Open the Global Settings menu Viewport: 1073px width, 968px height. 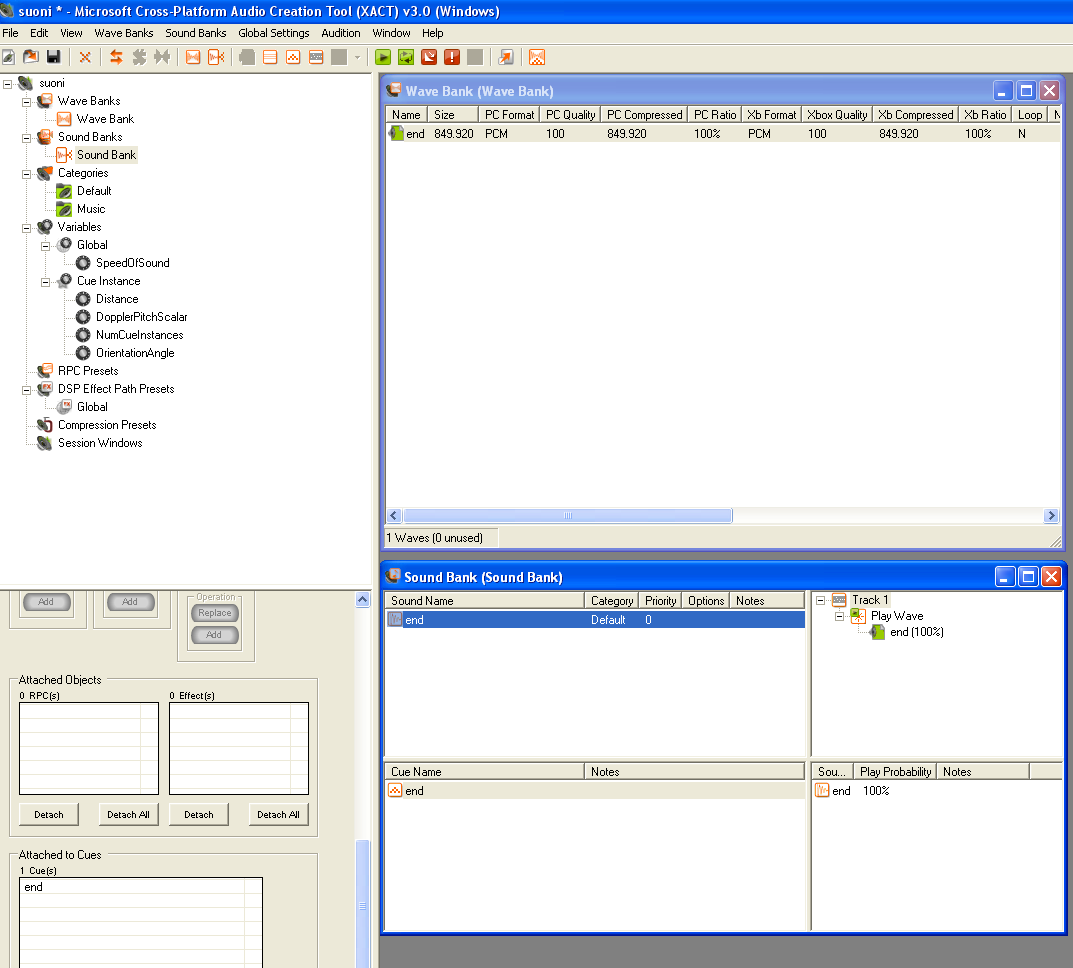(x=274, y=33)
